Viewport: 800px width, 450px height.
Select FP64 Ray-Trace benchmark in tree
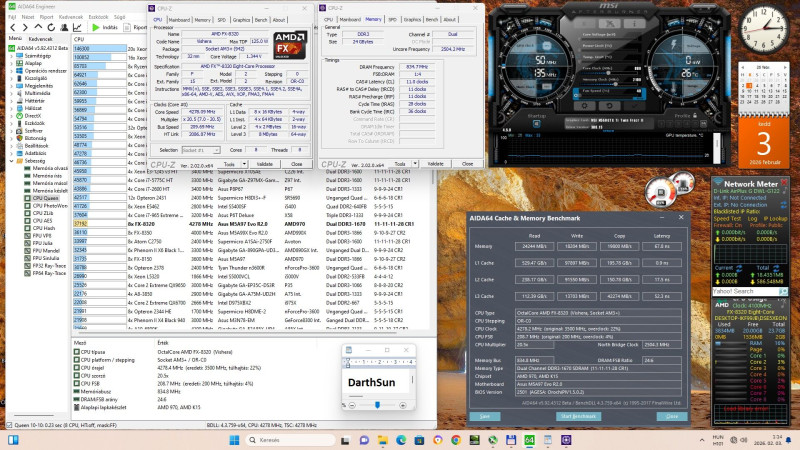pos(49,273)
